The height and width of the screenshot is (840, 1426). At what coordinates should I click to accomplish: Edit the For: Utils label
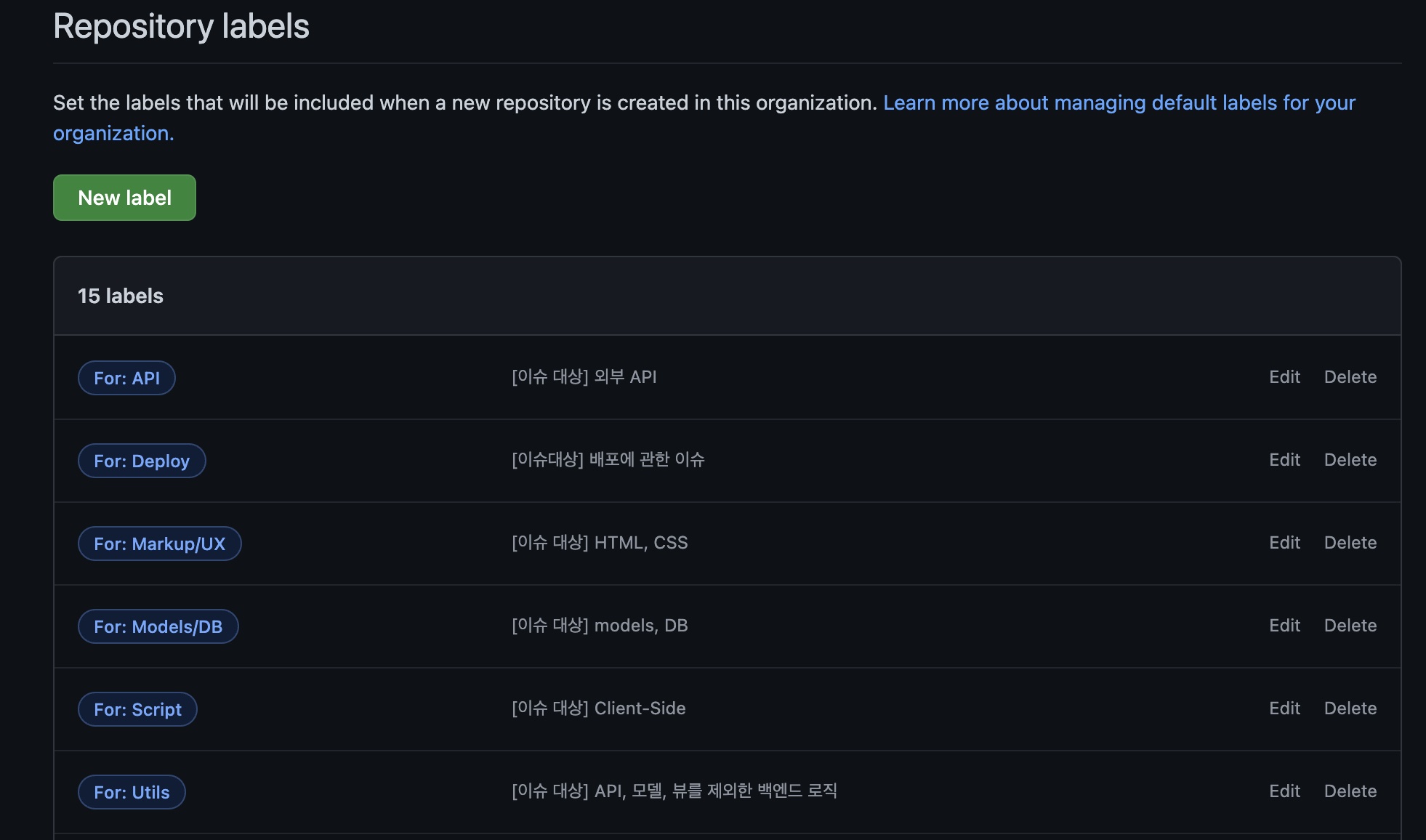(1284, 791)
